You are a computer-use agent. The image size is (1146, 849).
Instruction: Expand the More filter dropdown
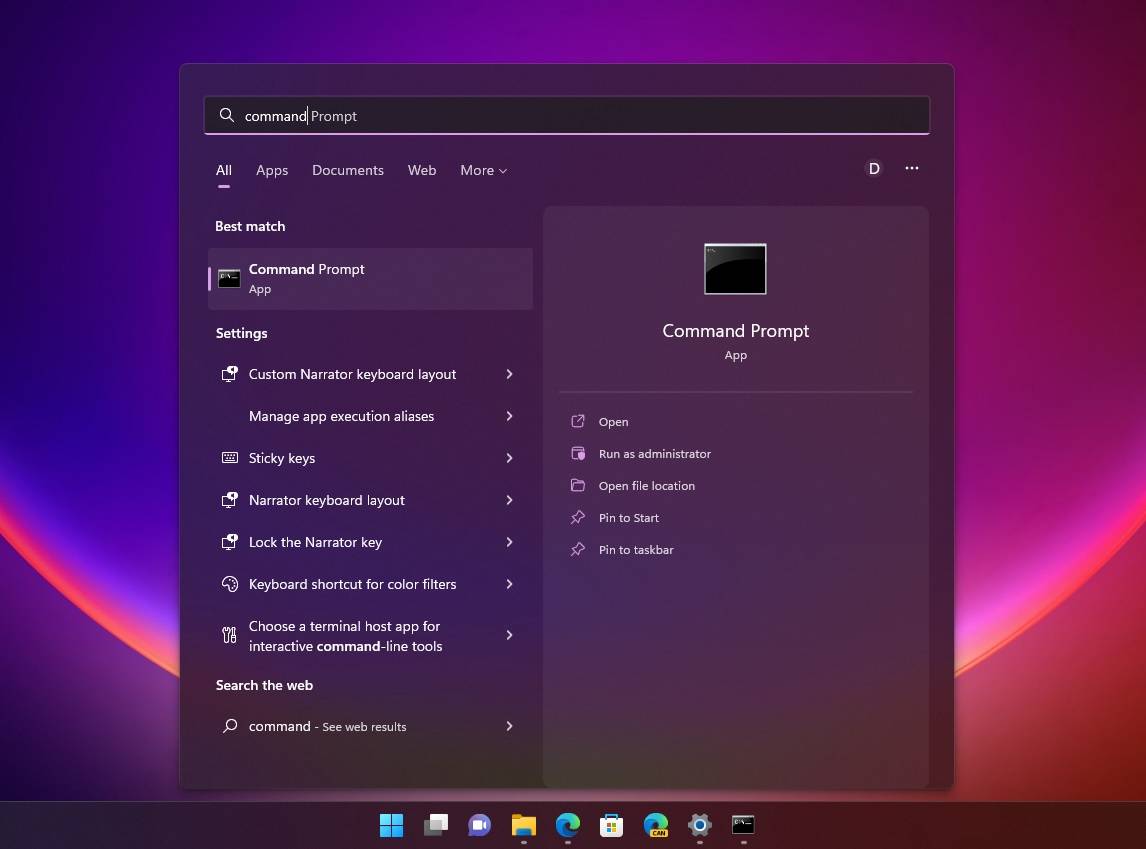click(x=483, y=170)
